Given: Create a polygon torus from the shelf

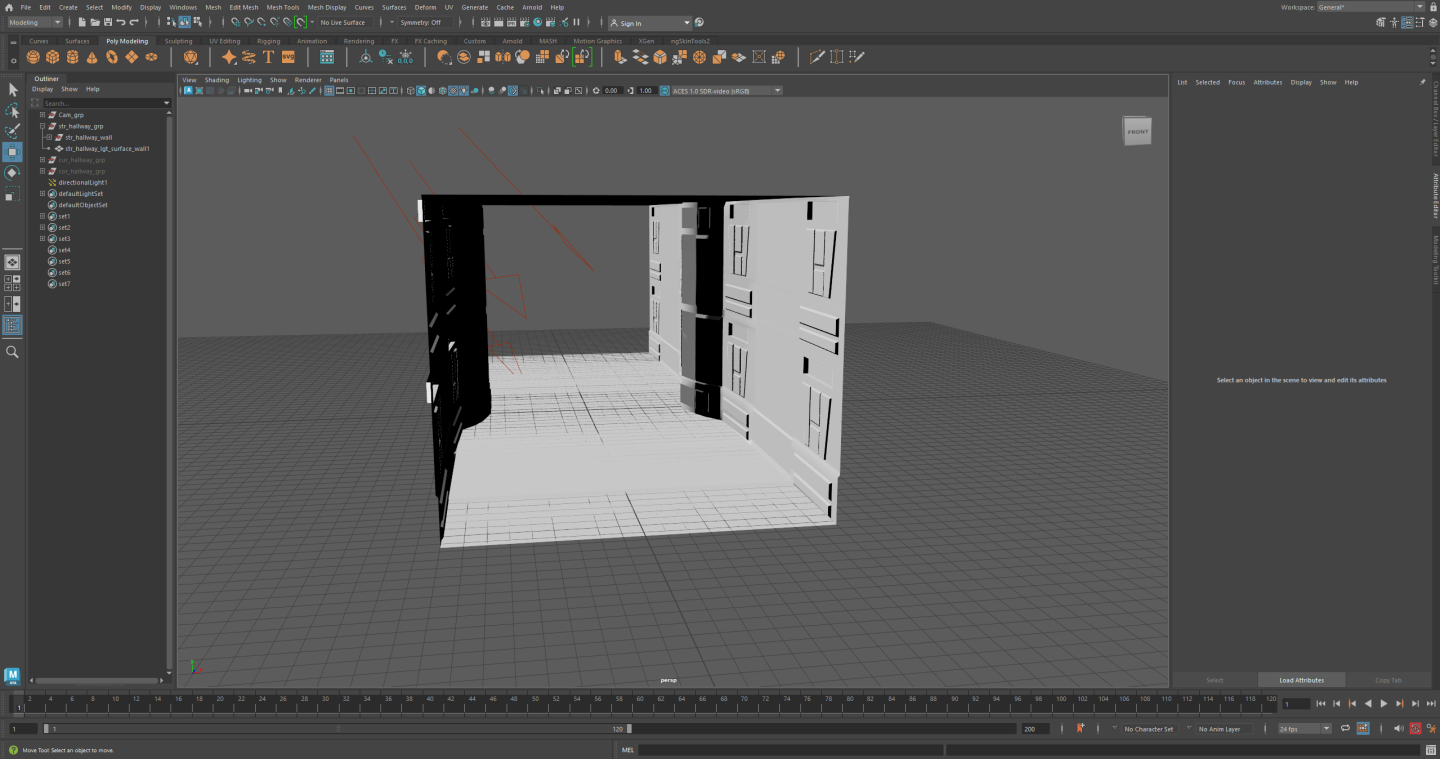Looking at the screenshot, I should point(112,57).
